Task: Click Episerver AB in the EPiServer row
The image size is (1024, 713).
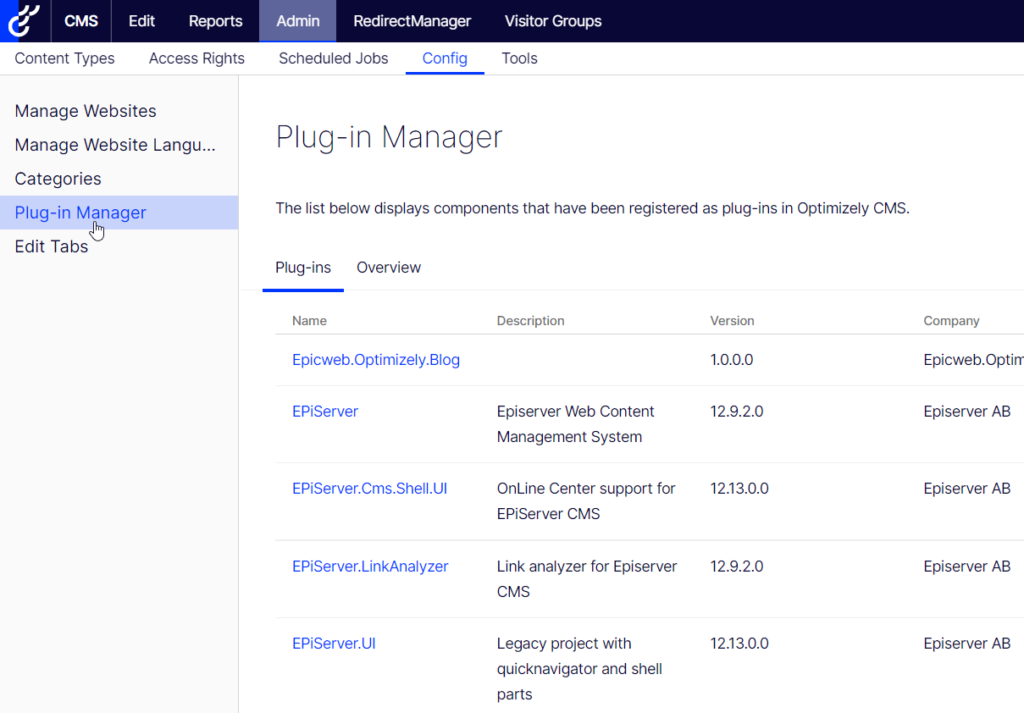Action: 967,411
